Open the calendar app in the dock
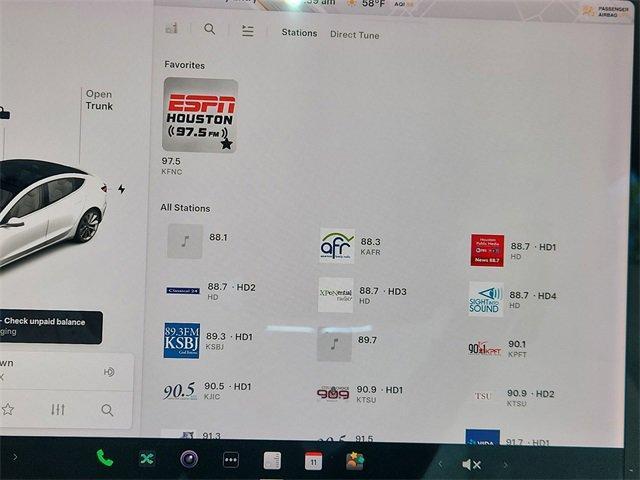 pyautogui.click(x=313, y=461)
